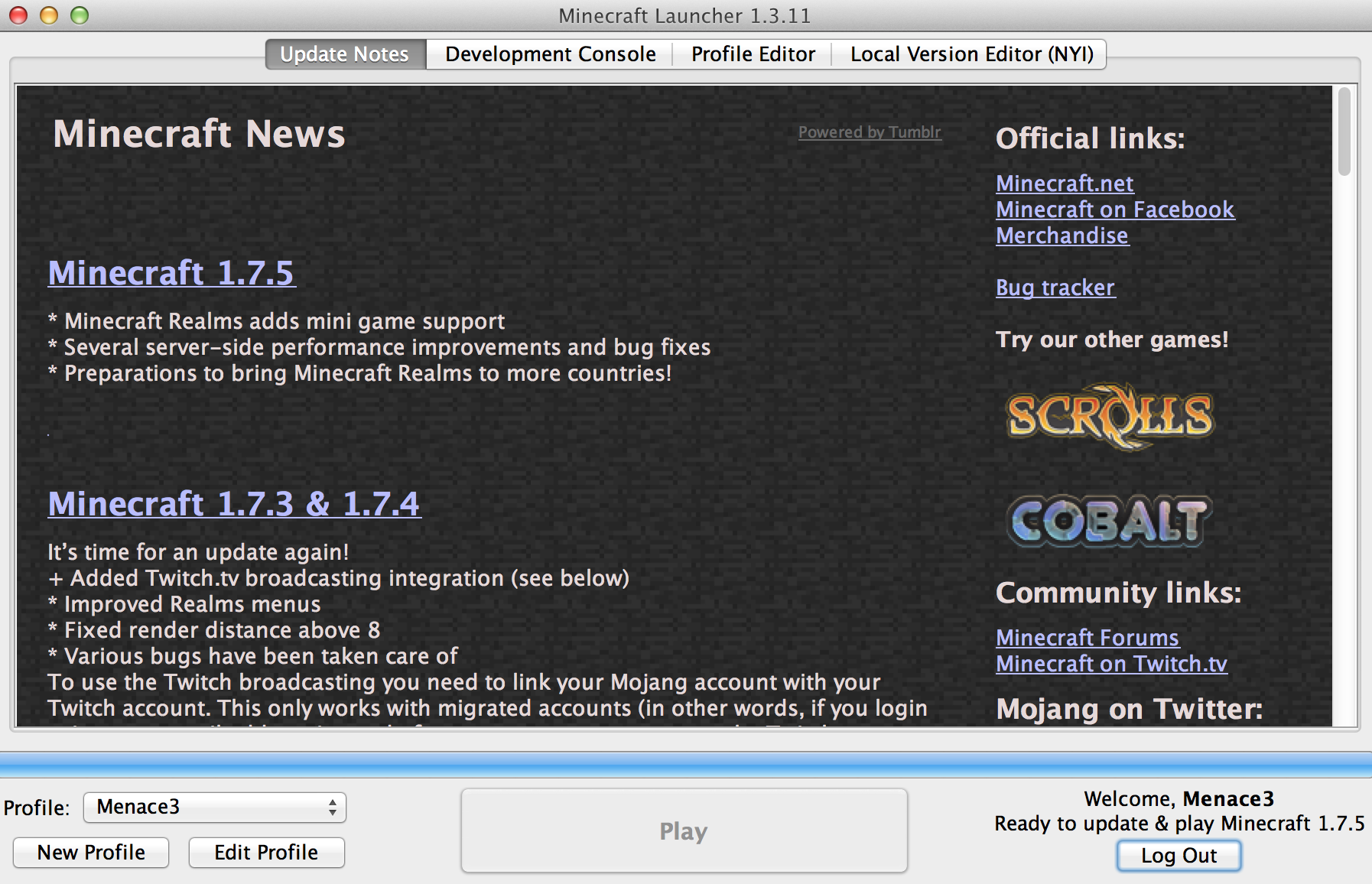Close the Minecraft Launcher window
1372x884 pixels.
pos(18,15)
